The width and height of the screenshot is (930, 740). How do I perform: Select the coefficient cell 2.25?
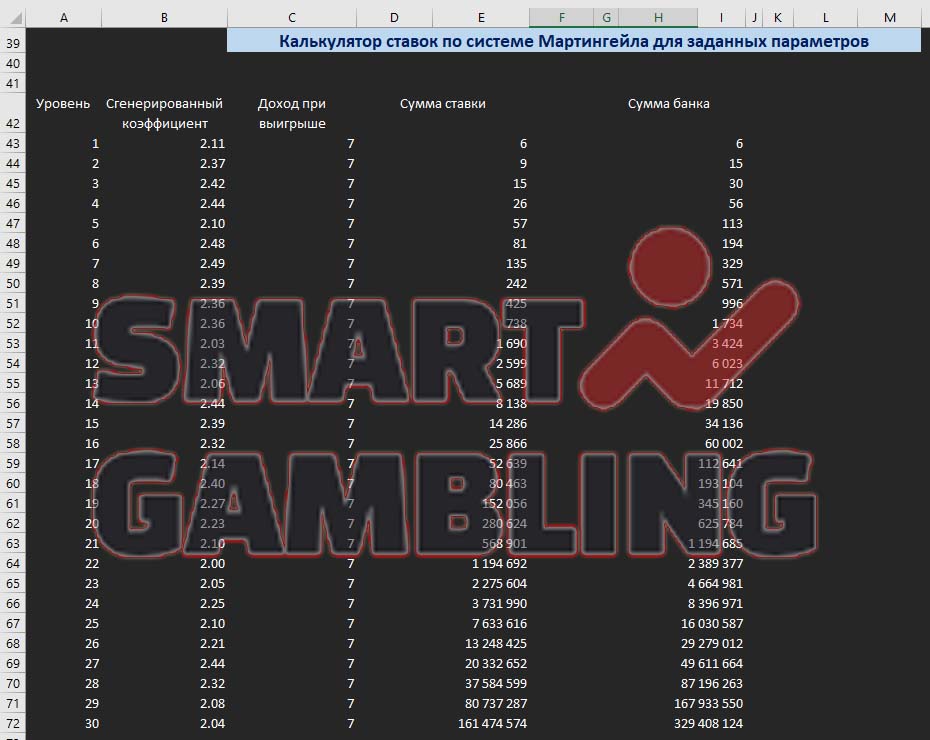[164, 604]
